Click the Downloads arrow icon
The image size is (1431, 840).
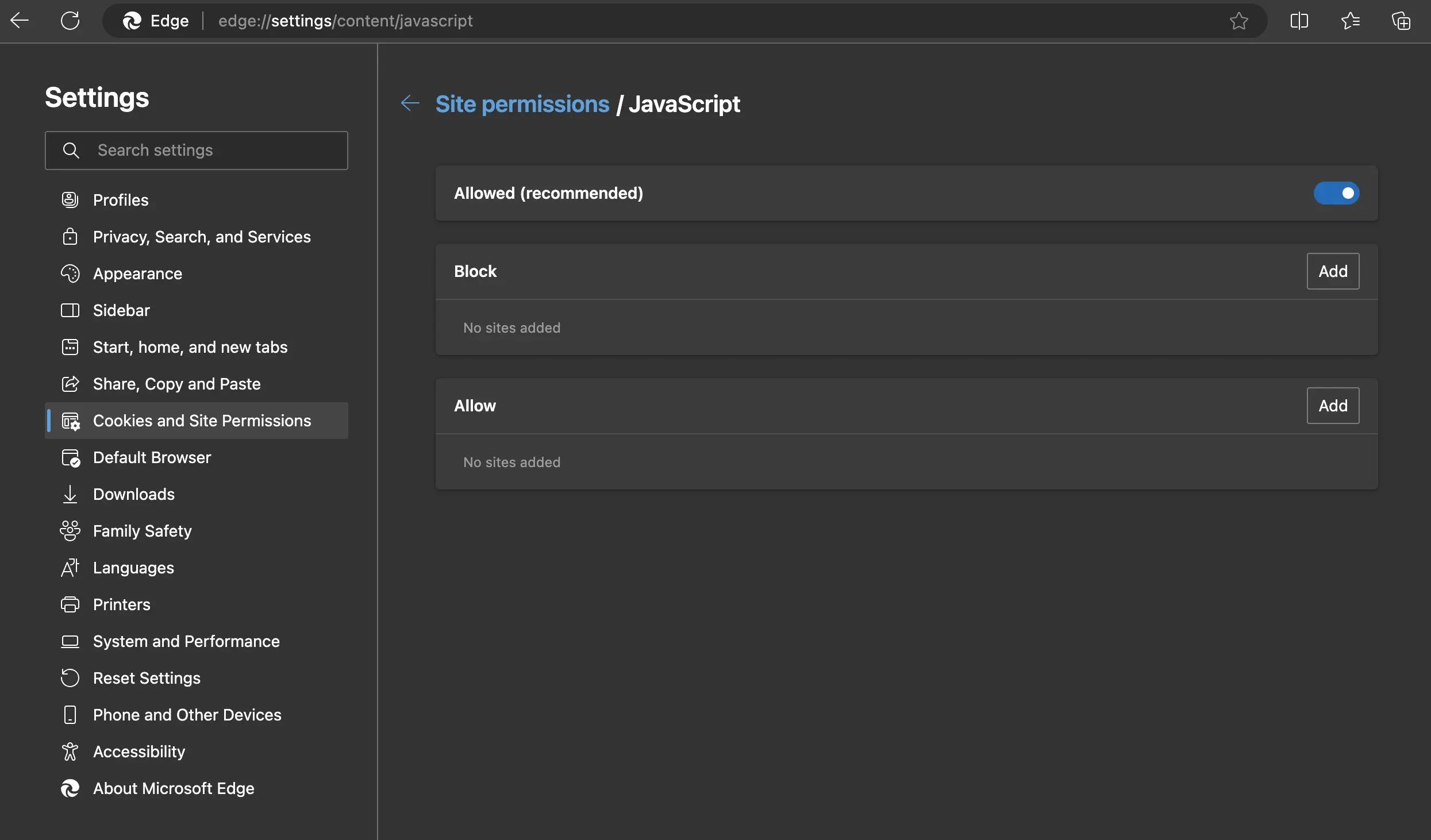[x=70, y=494]
